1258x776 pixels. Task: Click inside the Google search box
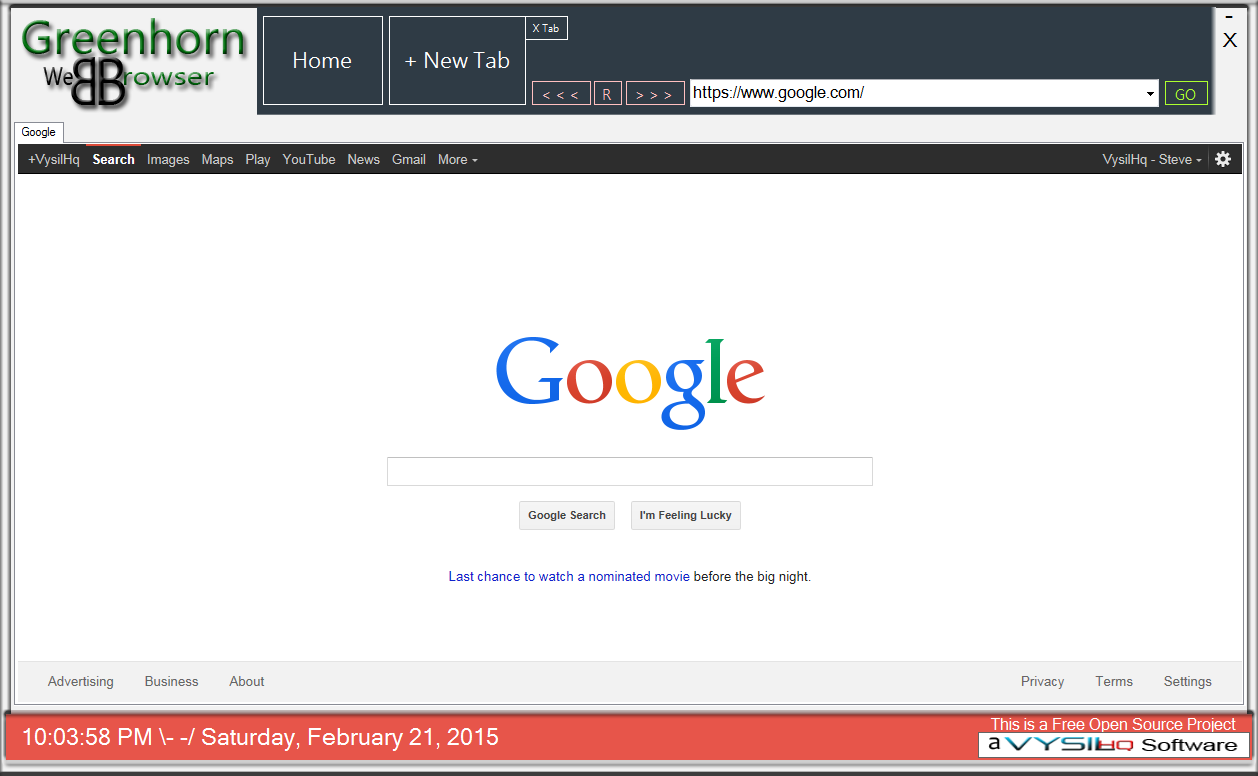629,470
